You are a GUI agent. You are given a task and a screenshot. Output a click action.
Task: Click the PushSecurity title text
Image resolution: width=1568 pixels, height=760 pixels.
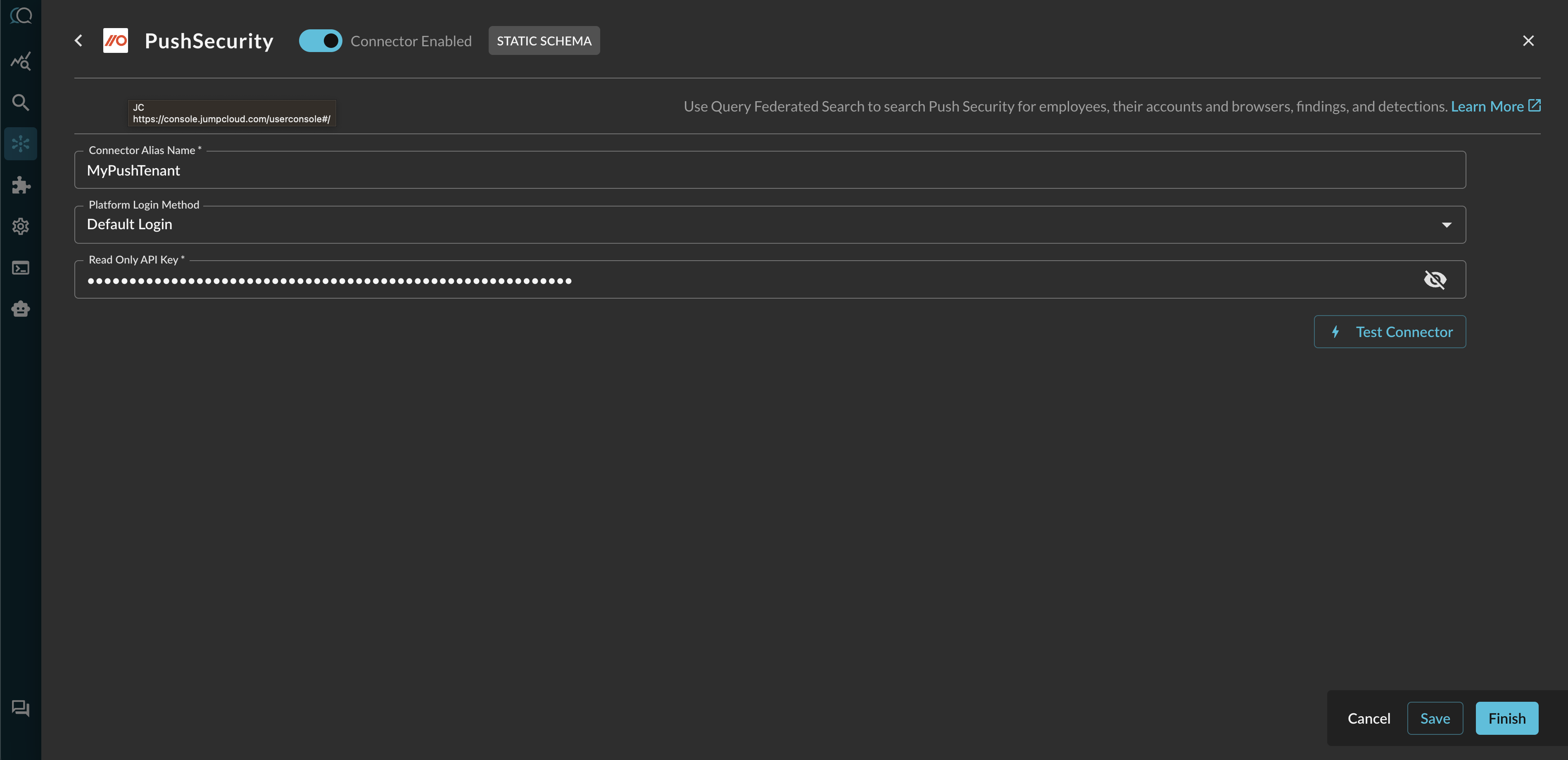click(209, 41)
